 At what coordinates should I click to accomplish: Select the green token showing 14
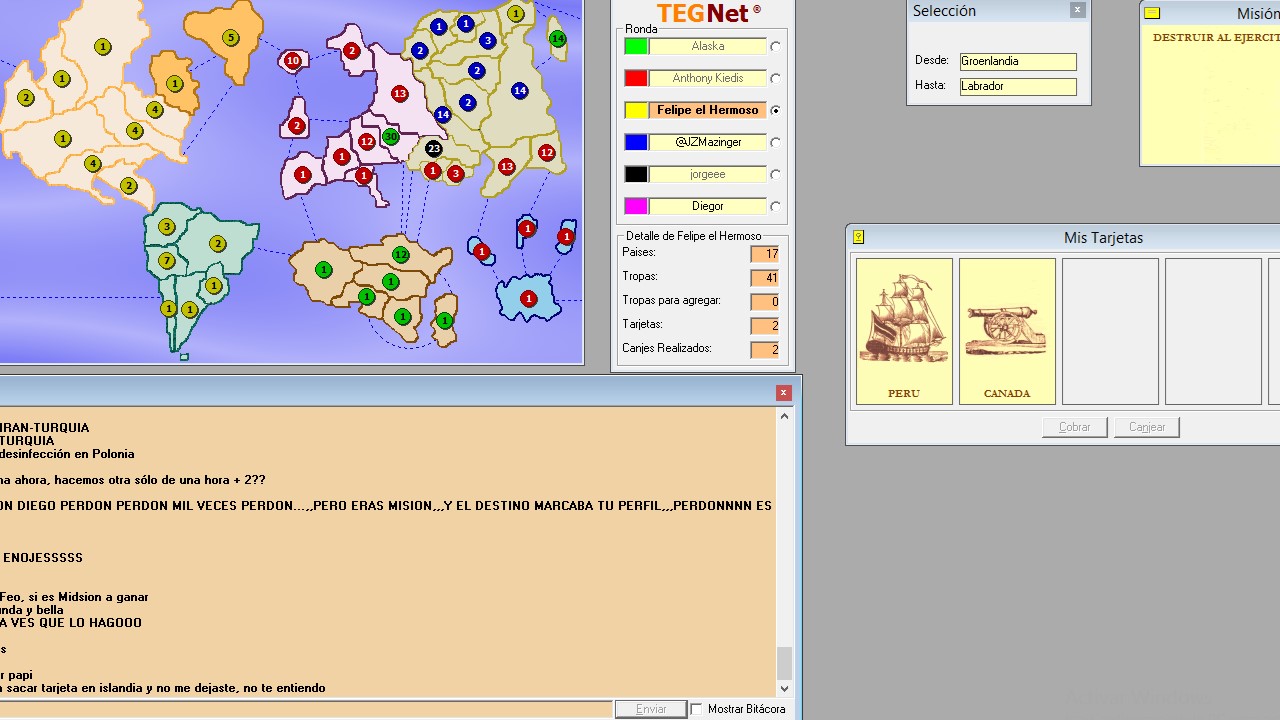(558, 39)
